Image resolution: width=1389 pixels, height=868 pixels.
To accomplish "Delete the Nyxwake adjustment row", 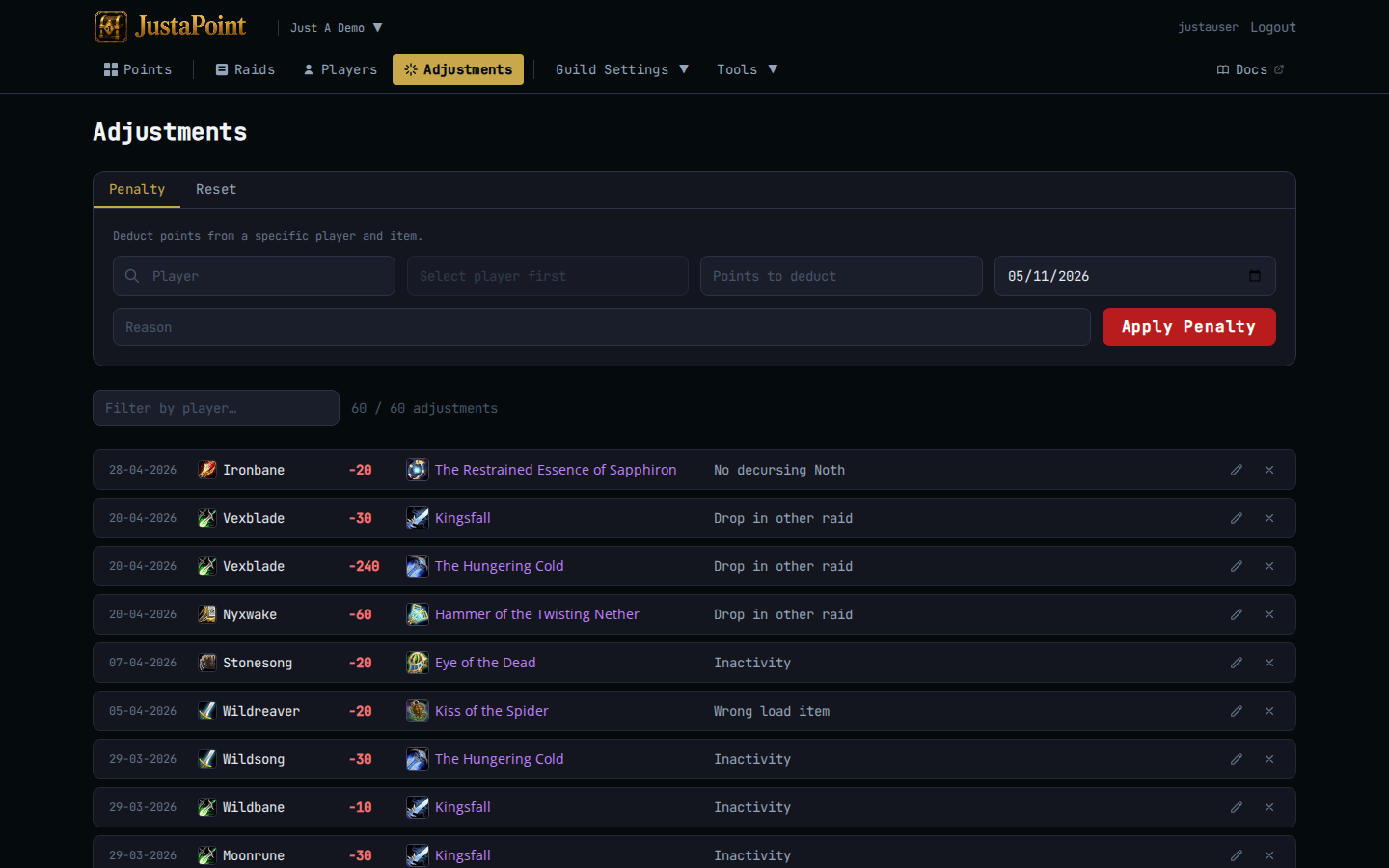I will click(1269, 614).
